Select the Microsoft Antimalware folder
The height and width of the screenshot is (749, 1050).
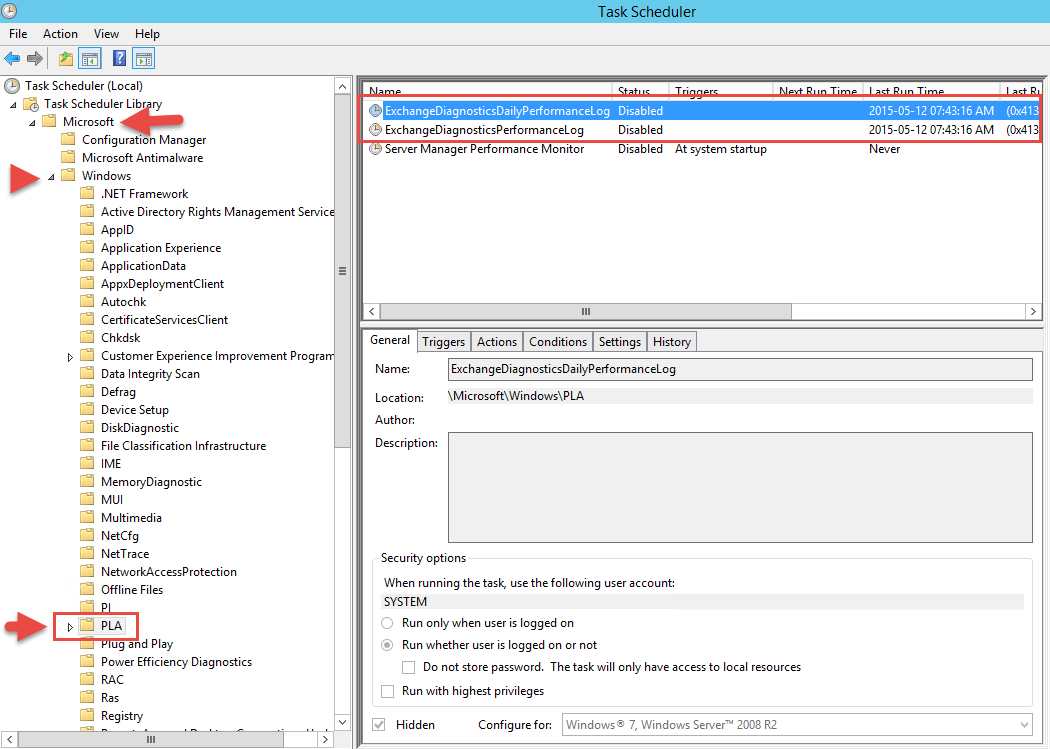click(145, 157)
